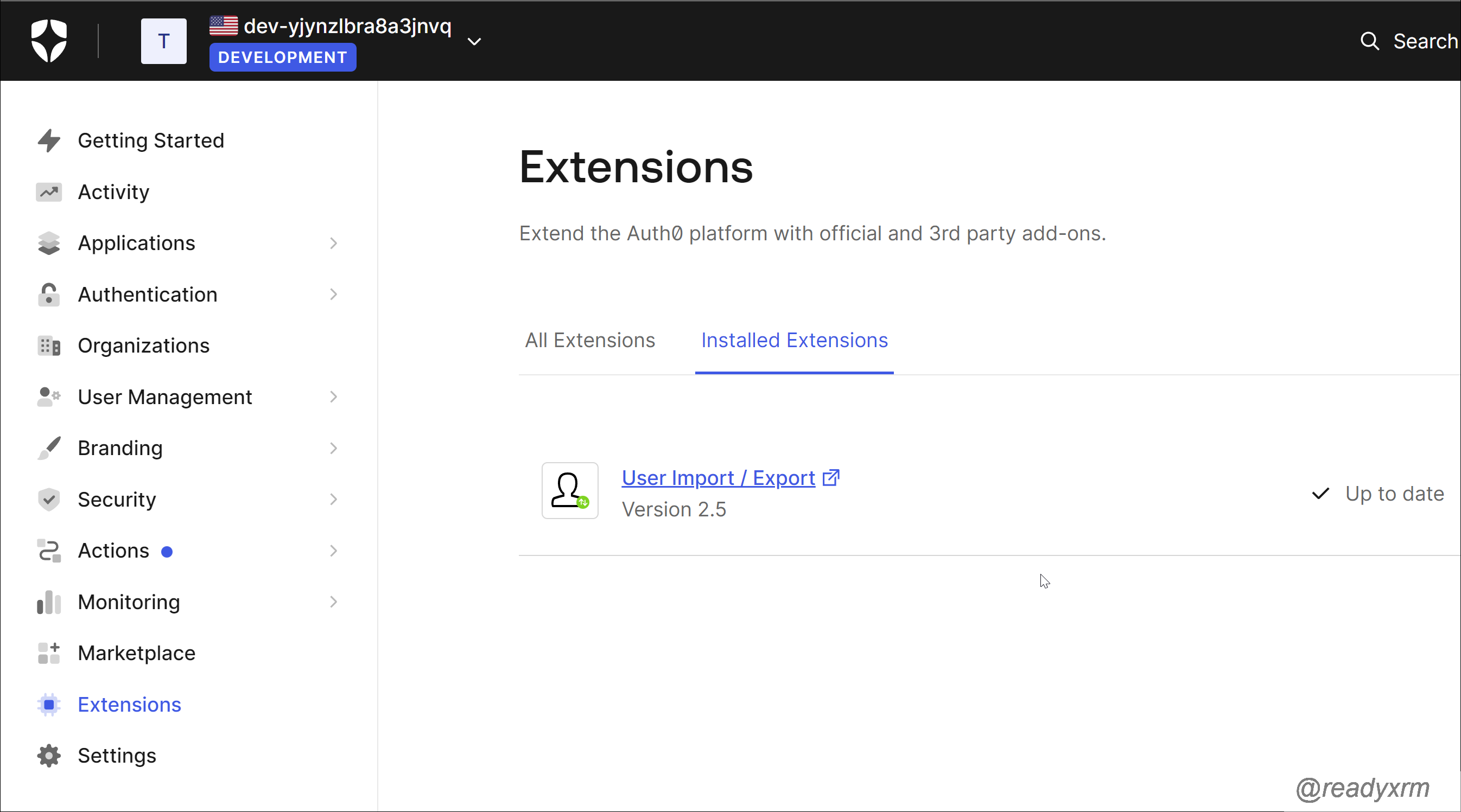
Task: Switch to the All Extensions tab
Action: click(590, 340)
